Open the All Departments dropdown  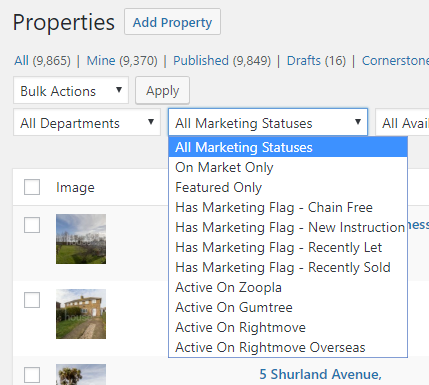[x=87, y=123]
